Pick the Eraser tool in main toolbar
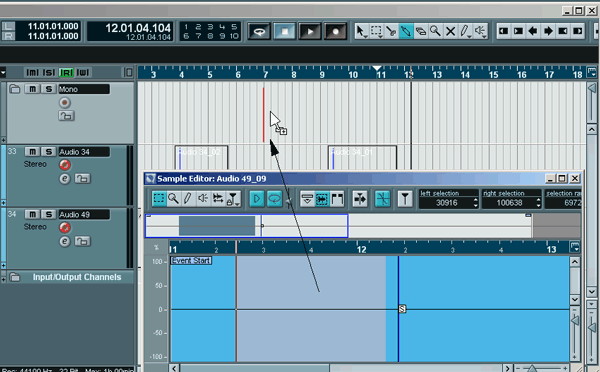The height and width of the screenshot is (372, 600). pos(421,31)
